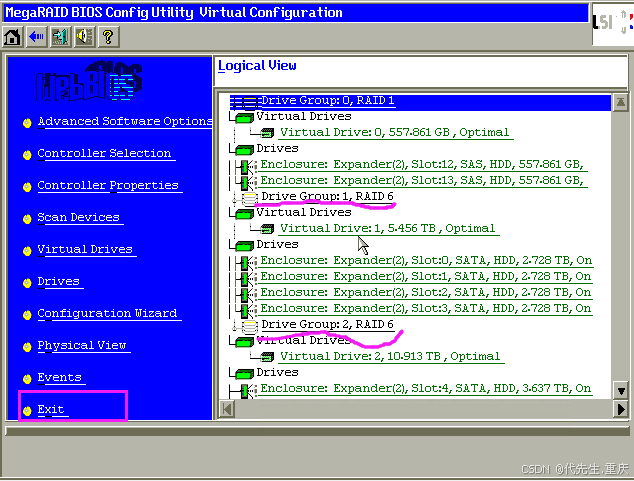The height and width of the screenshot is (481, 634).
Task: Open the Virtual Drives sidebar menu entry
Action: click(x=85, y=249)
